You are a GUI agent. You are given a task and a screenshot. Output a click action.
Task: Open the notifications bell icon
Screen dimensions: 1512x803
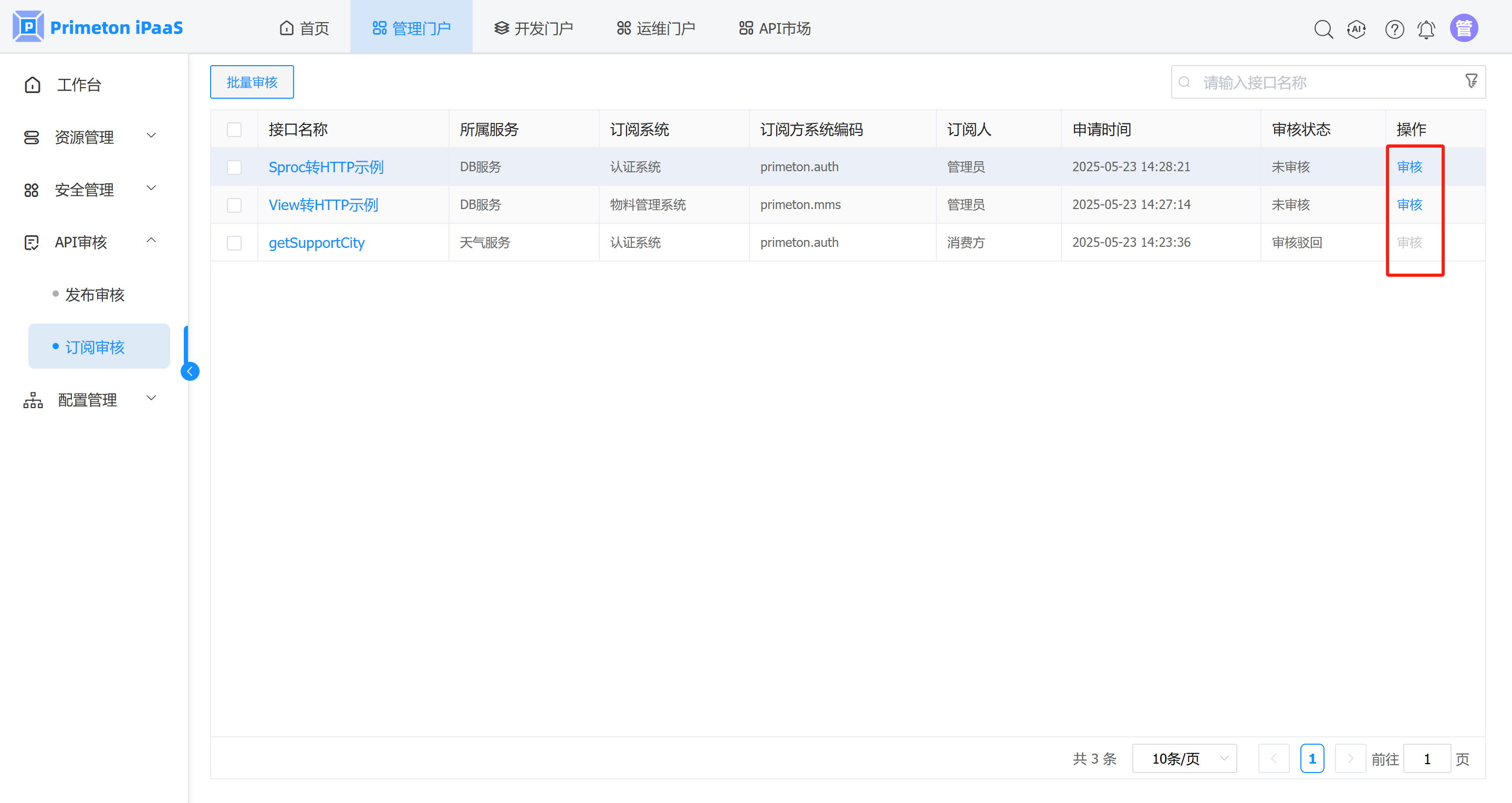pos(1426,29)
